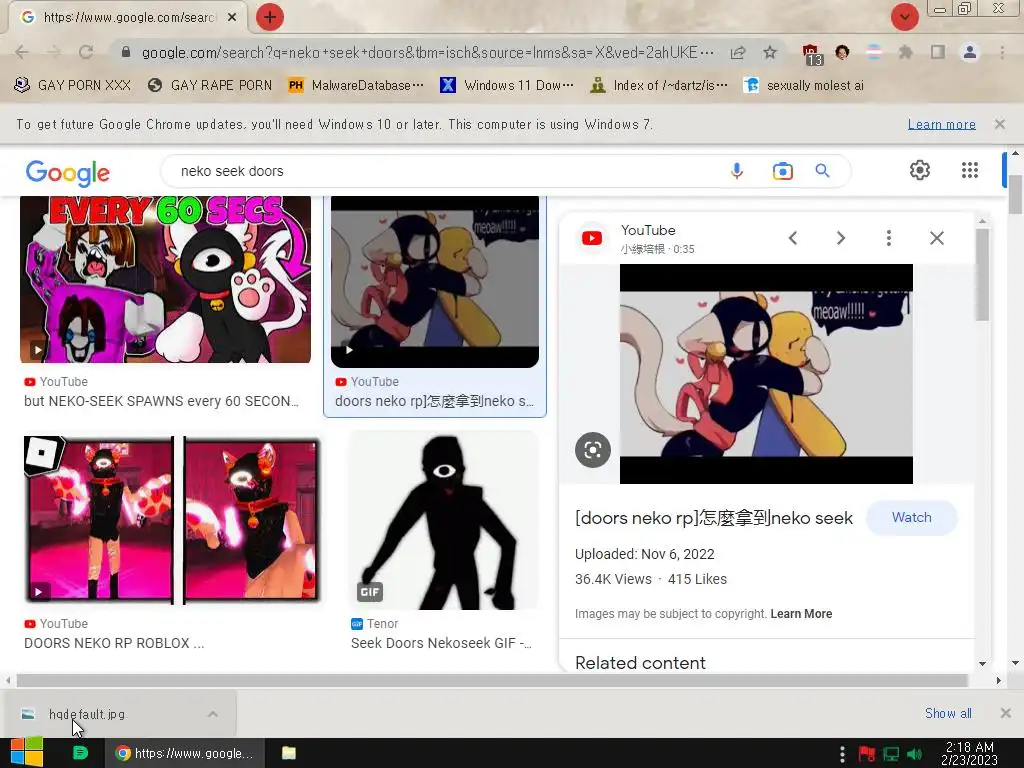1024x768 pixels.
Task: Click the Chrome update red dropdown button
Action: point(904,17)
